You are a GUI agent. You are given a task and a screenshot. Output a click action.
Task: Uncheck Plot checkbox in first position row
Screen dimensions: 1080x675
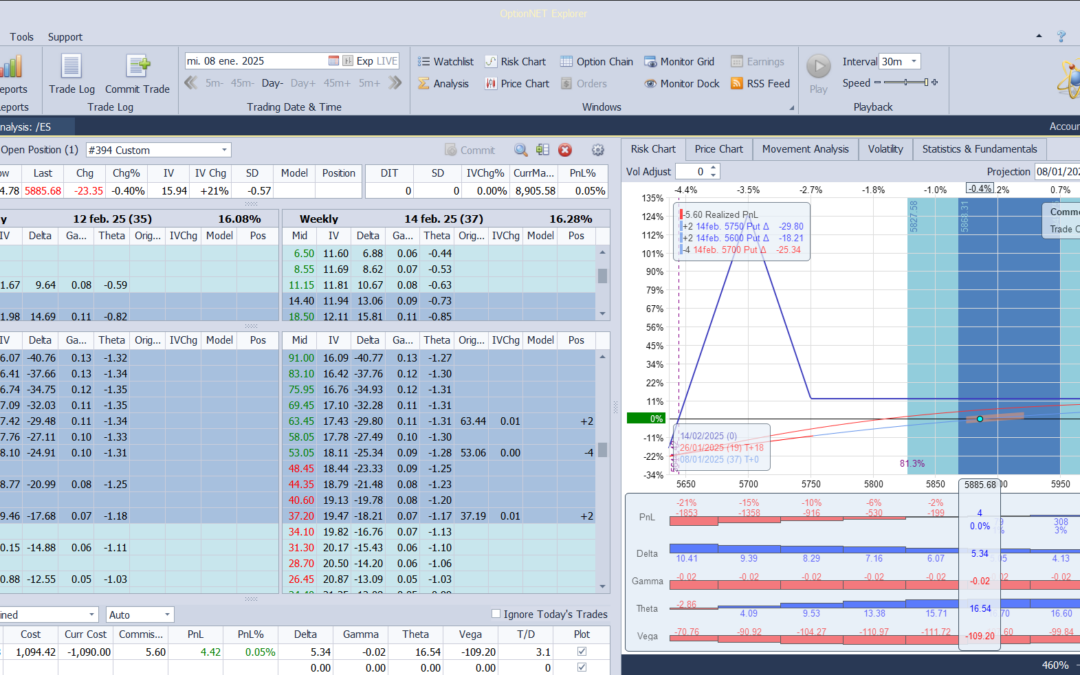click(583, 652)
